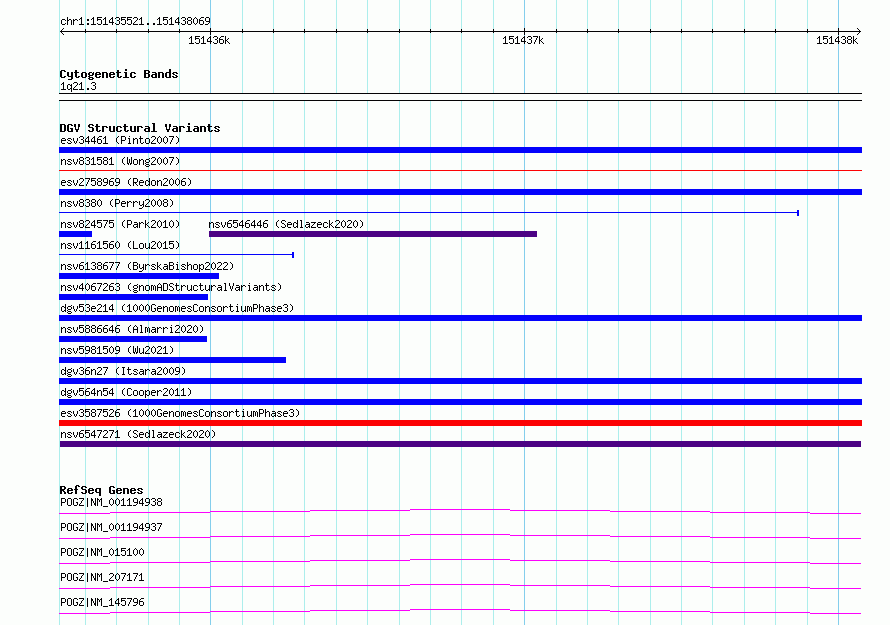This screenshot has width=890, height=625.
Task: Click the thin blue nsv1161560 line
Action: point(177,255)
